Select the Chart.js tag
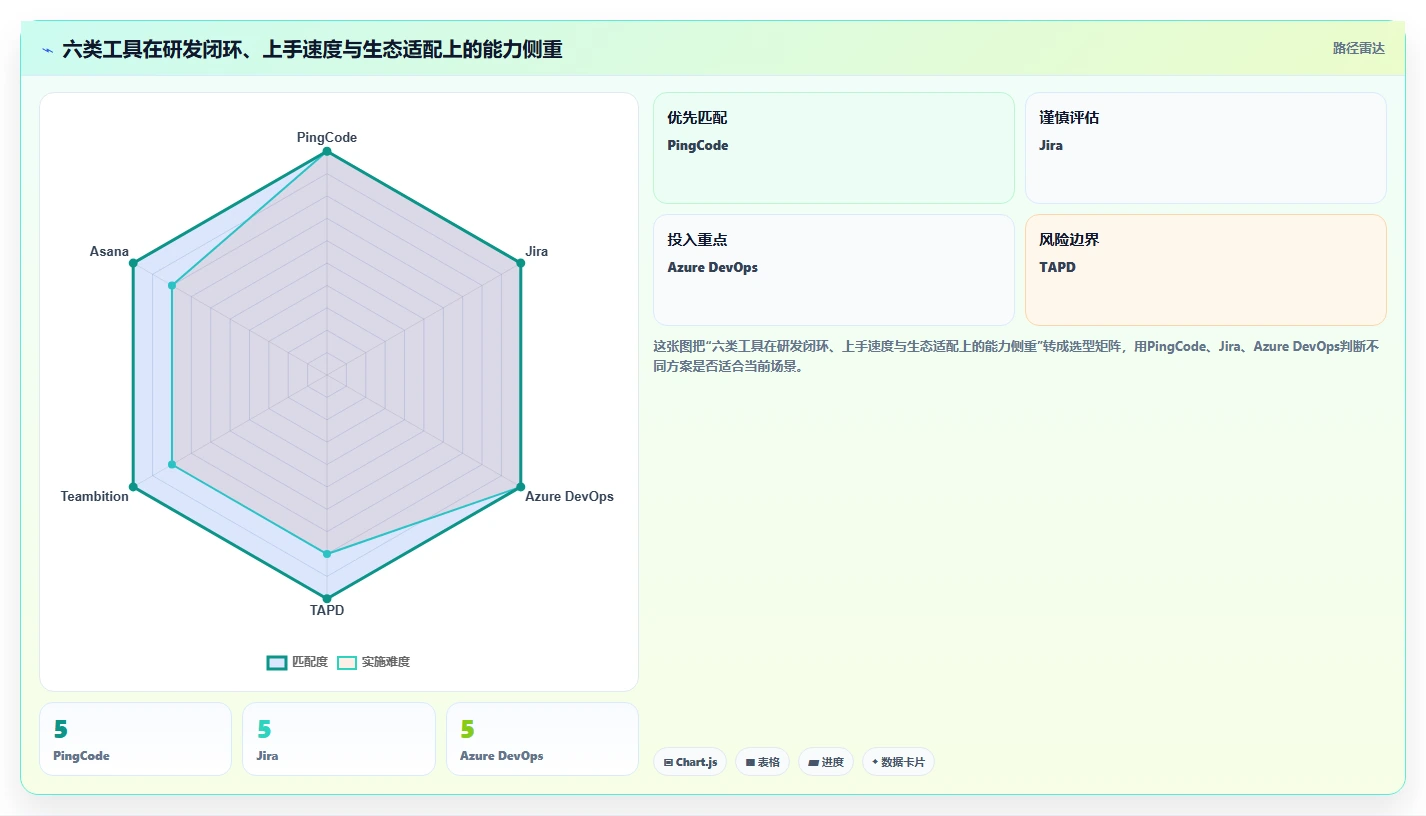 (690, 762)
